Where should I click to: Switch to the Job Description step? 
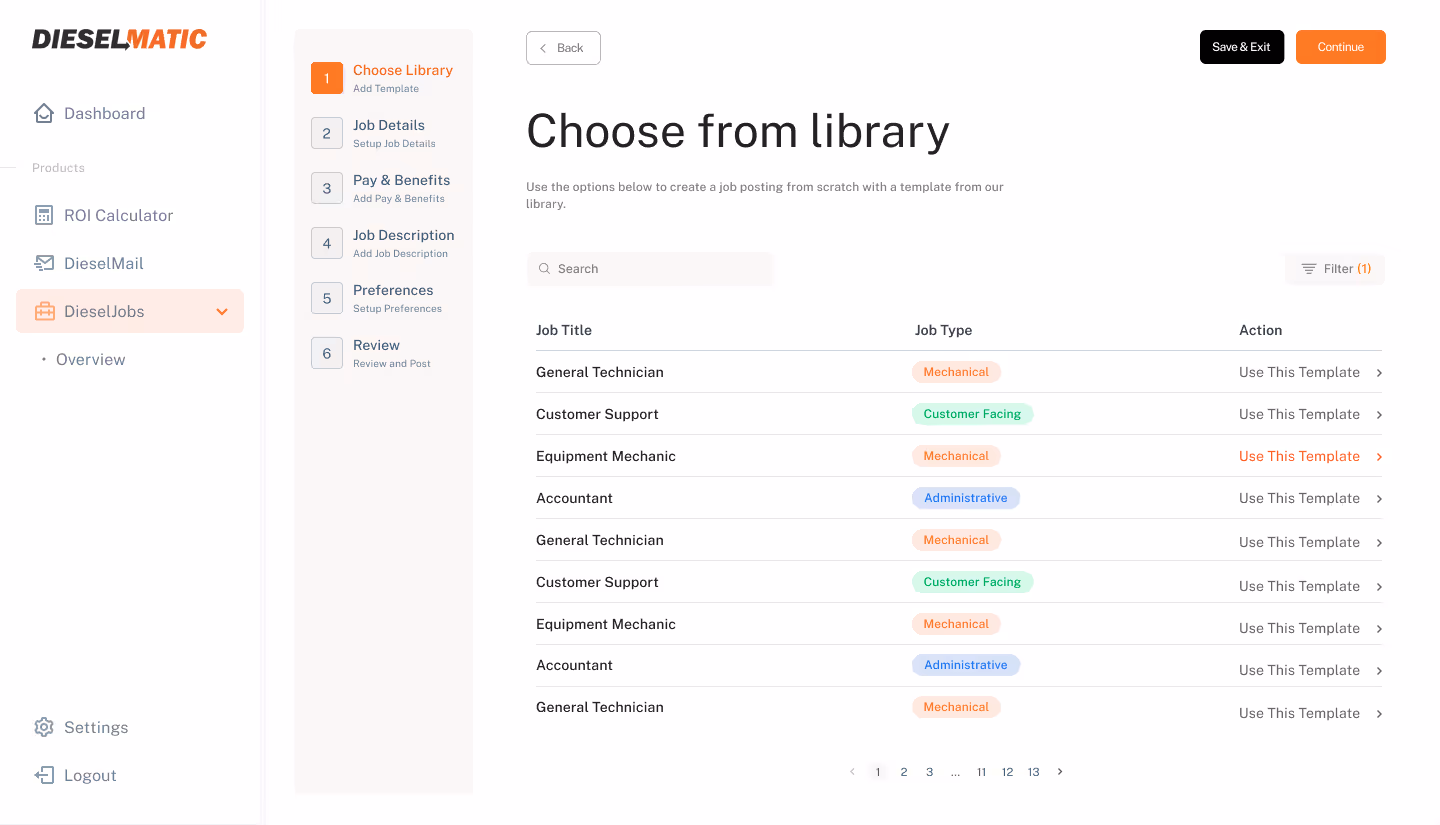click(383, 243)
